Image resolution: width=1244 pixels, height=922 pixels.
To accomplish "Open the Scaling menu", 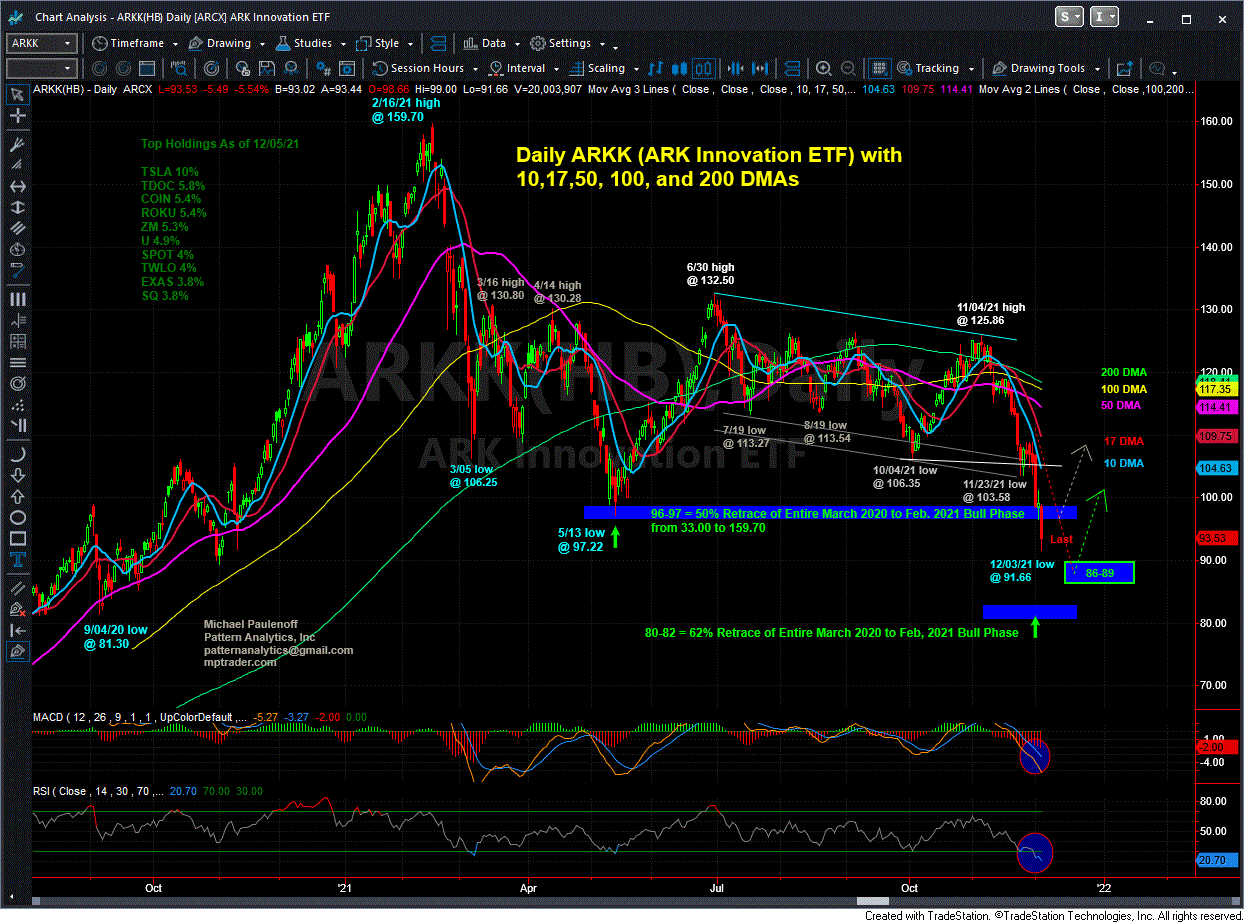I will coord(604,68).
